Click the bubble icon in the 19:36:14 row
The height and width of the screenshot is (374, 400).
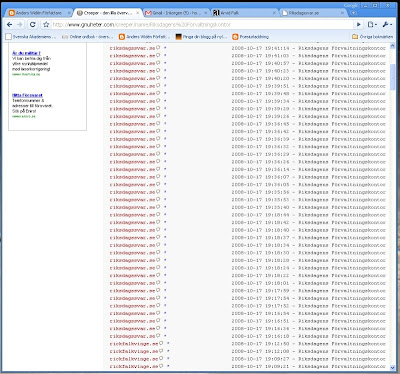pyautogui.click(x=158, y=169)
